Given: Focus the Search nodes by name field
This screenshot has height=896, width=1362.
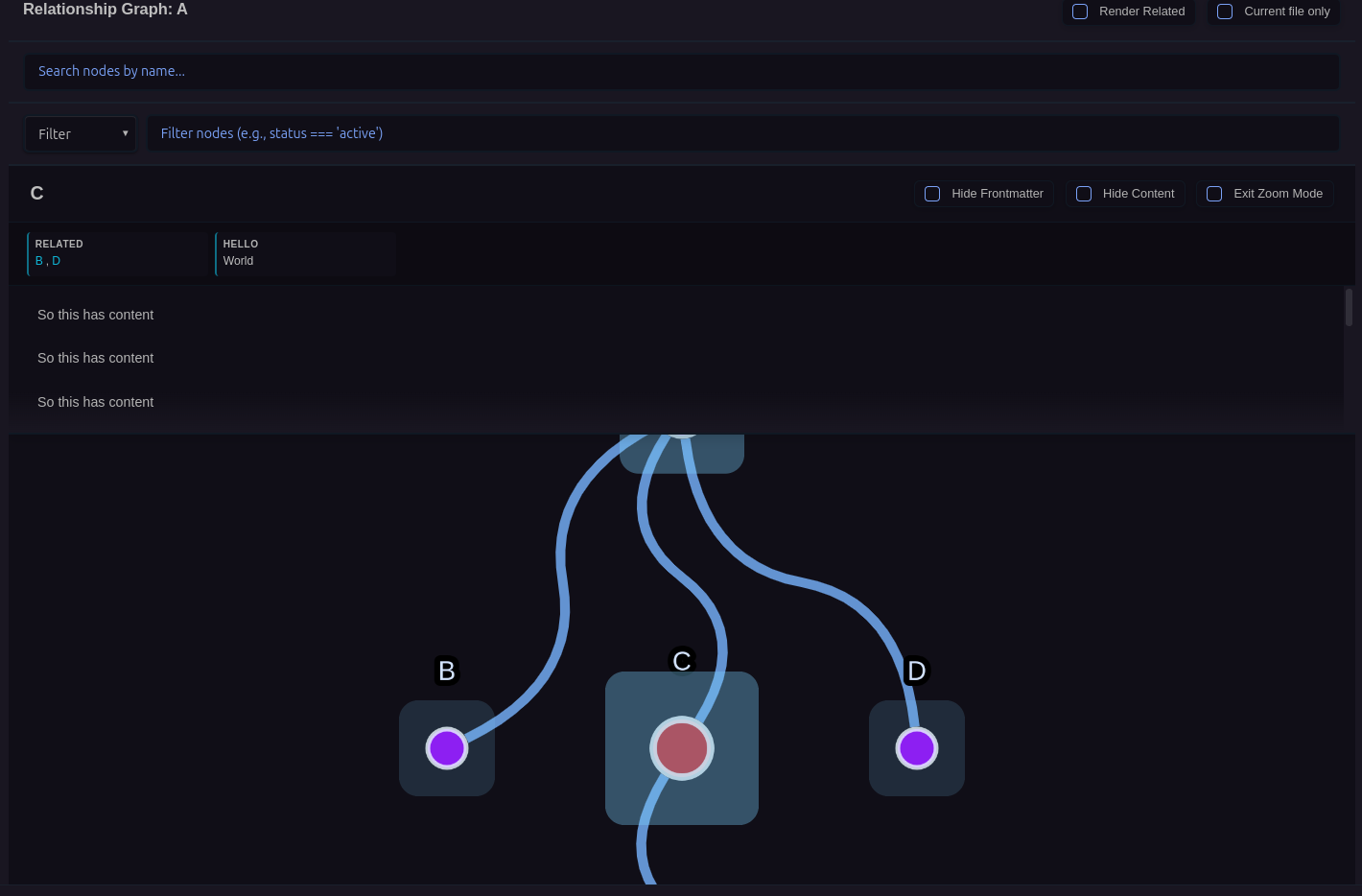Looking at the screenshot, I should tap(681, 71).
